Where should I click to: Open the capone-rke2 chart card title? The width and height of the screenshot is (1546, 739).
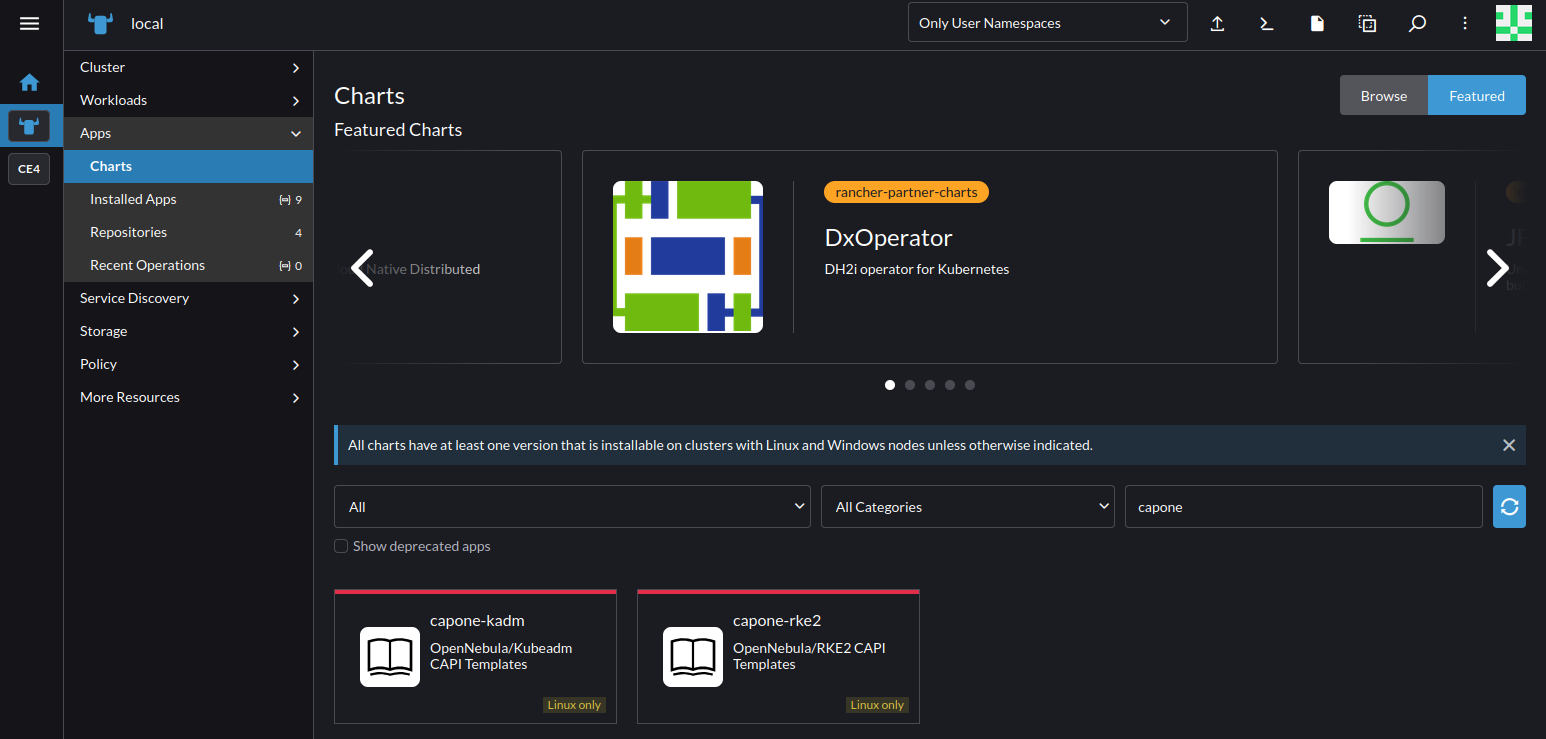(x=777, y=620)
